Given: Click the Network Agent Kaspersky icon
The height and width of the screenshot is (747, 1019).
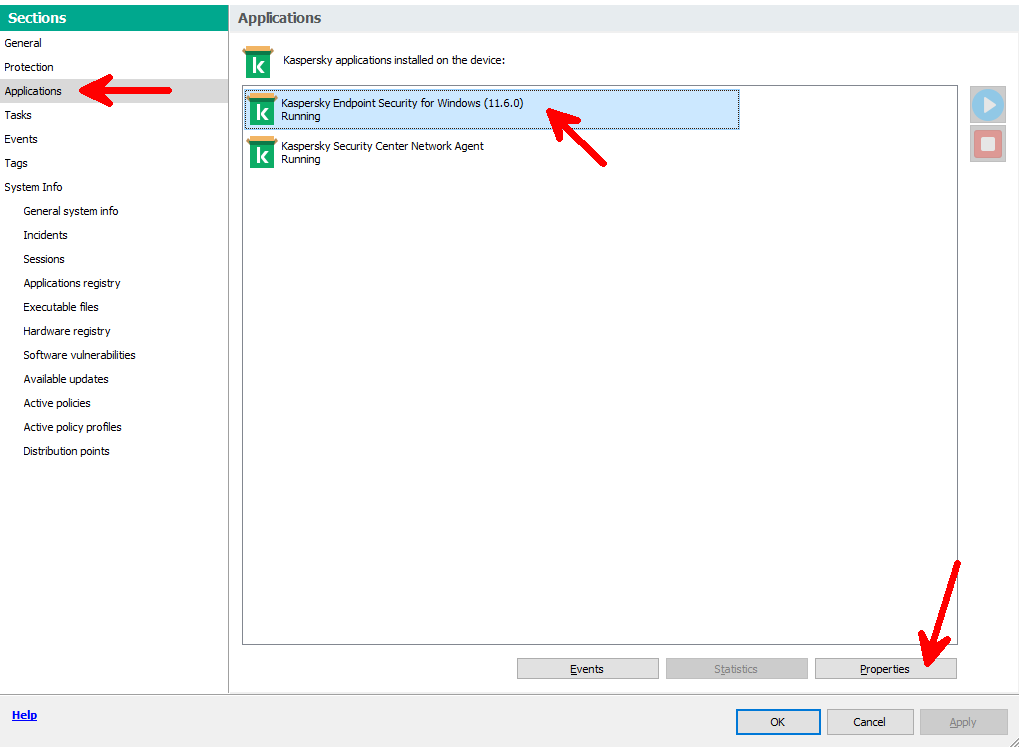Looking at the screenshot, I should 261,153.
